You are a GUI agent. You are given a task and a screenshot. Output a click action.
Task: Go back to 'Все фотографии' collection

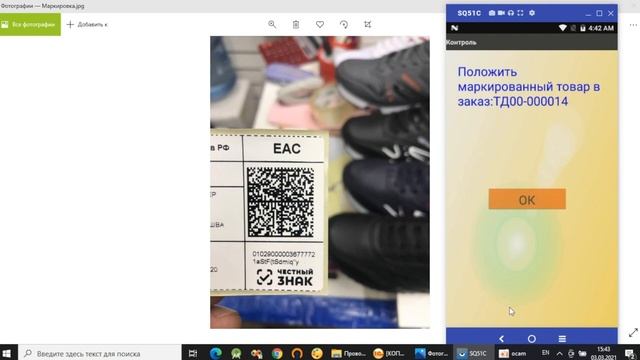pyautogui.click(x=30, y=24)
